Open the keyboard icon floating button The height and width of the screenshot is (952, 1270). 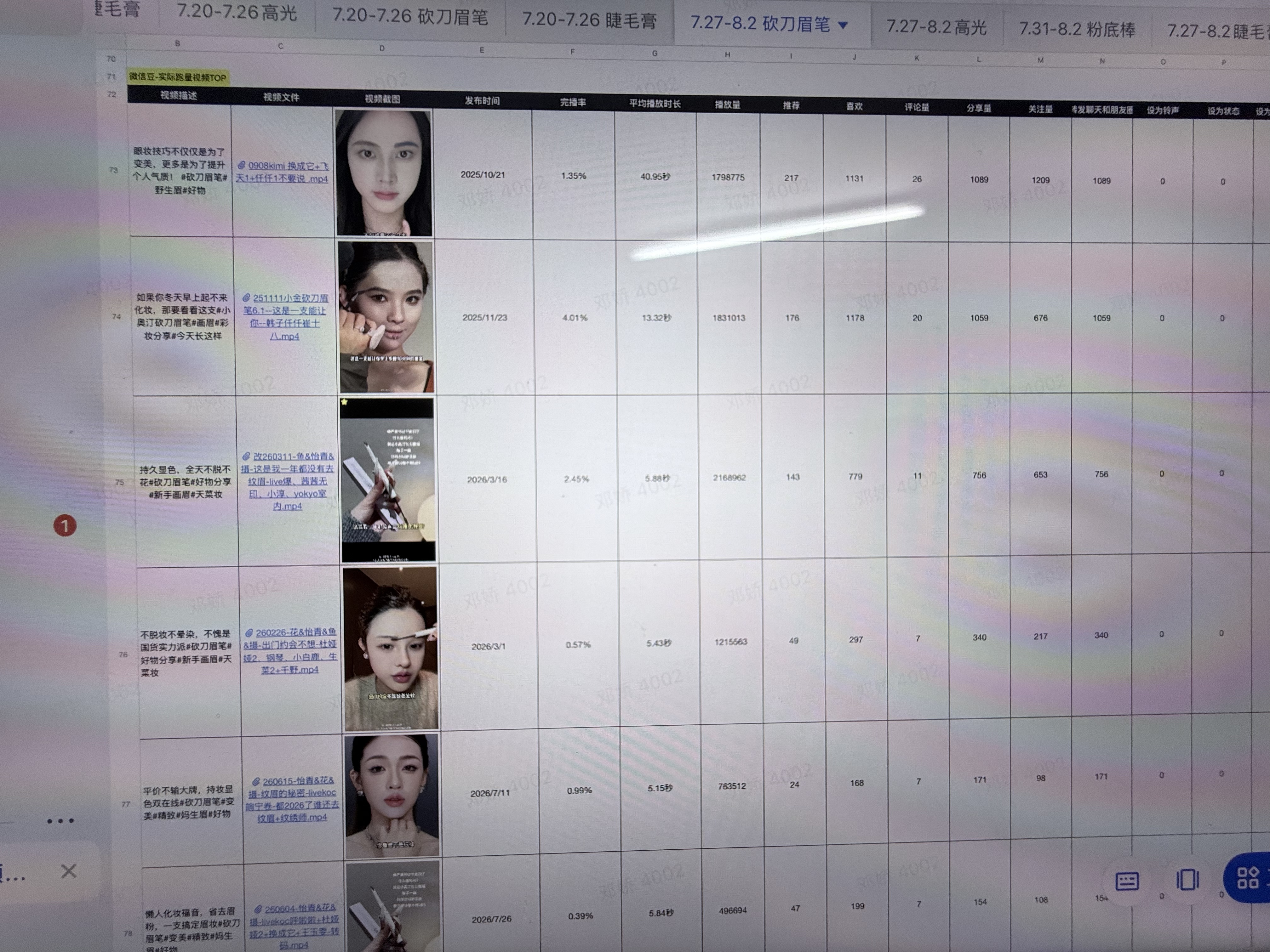pos(1126,881)
